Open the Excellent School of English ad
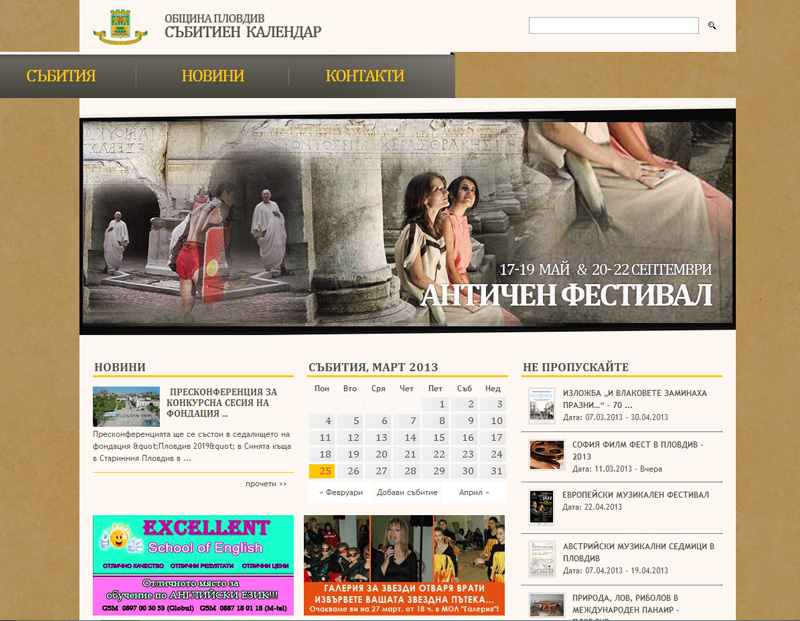This screenshot has height=621, width=800. point(193,565)
